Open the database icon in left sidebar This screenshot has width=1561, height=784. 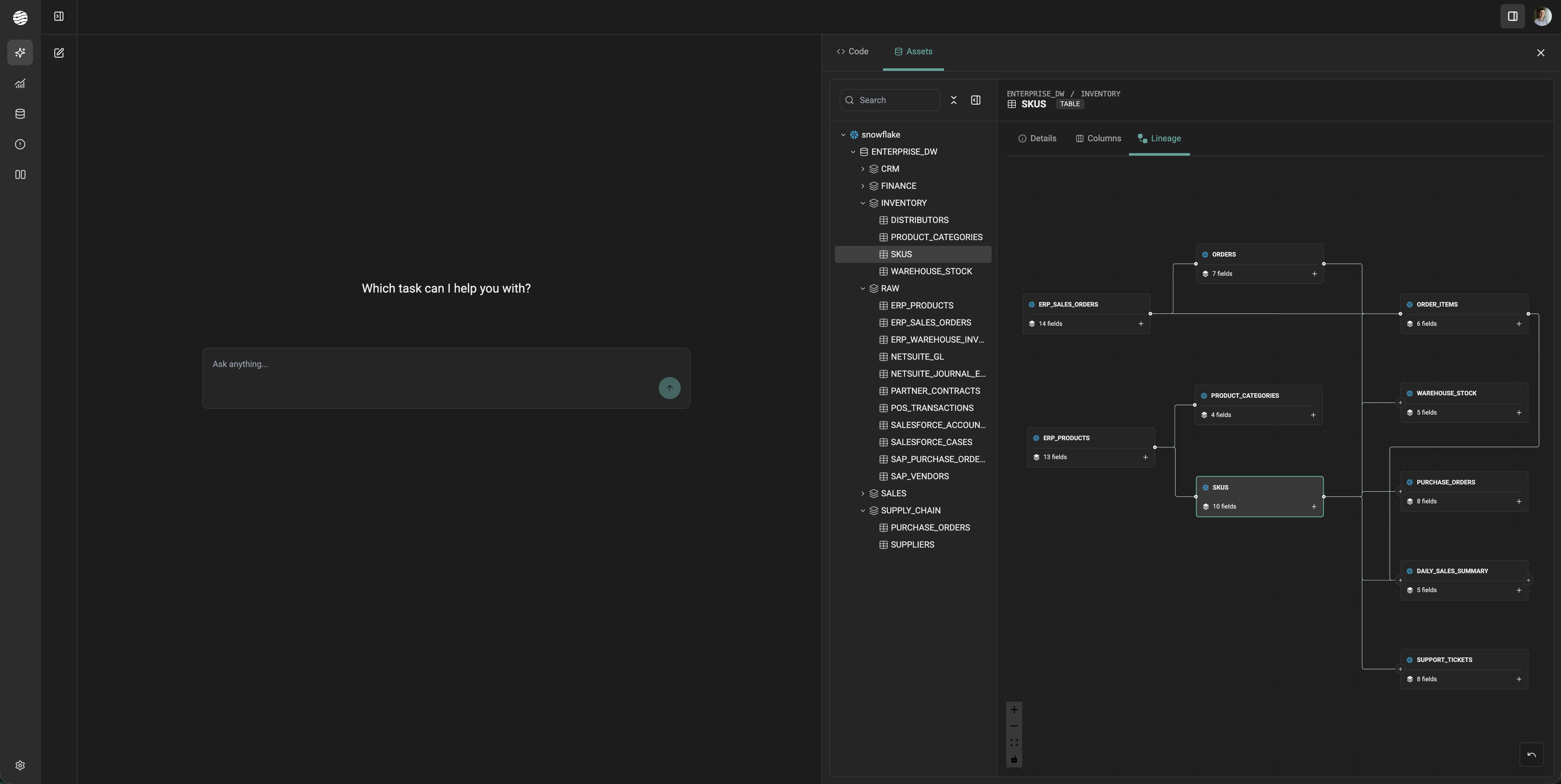pos(20,114)
